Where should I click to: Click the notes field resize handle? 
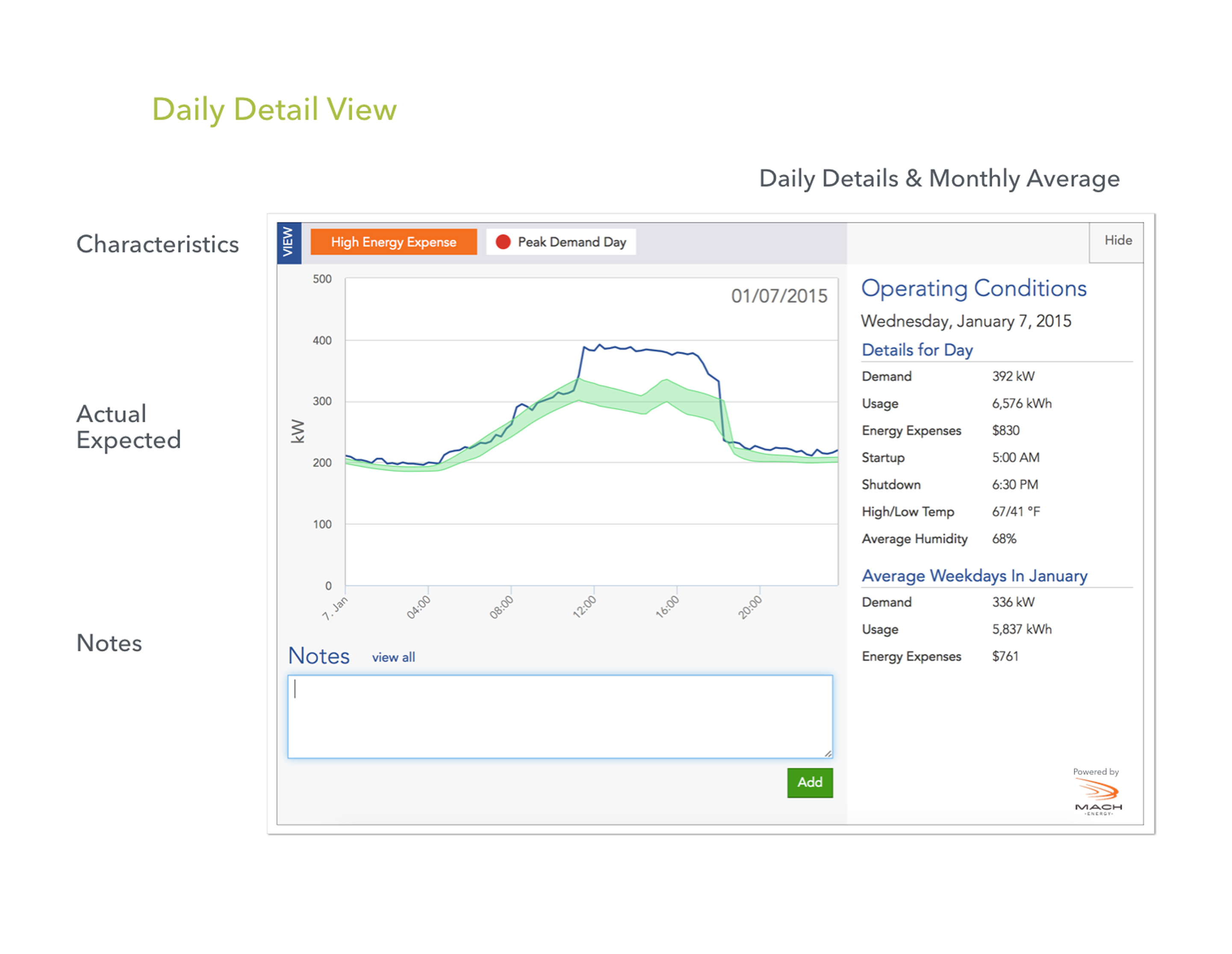[x=828, y=753]
